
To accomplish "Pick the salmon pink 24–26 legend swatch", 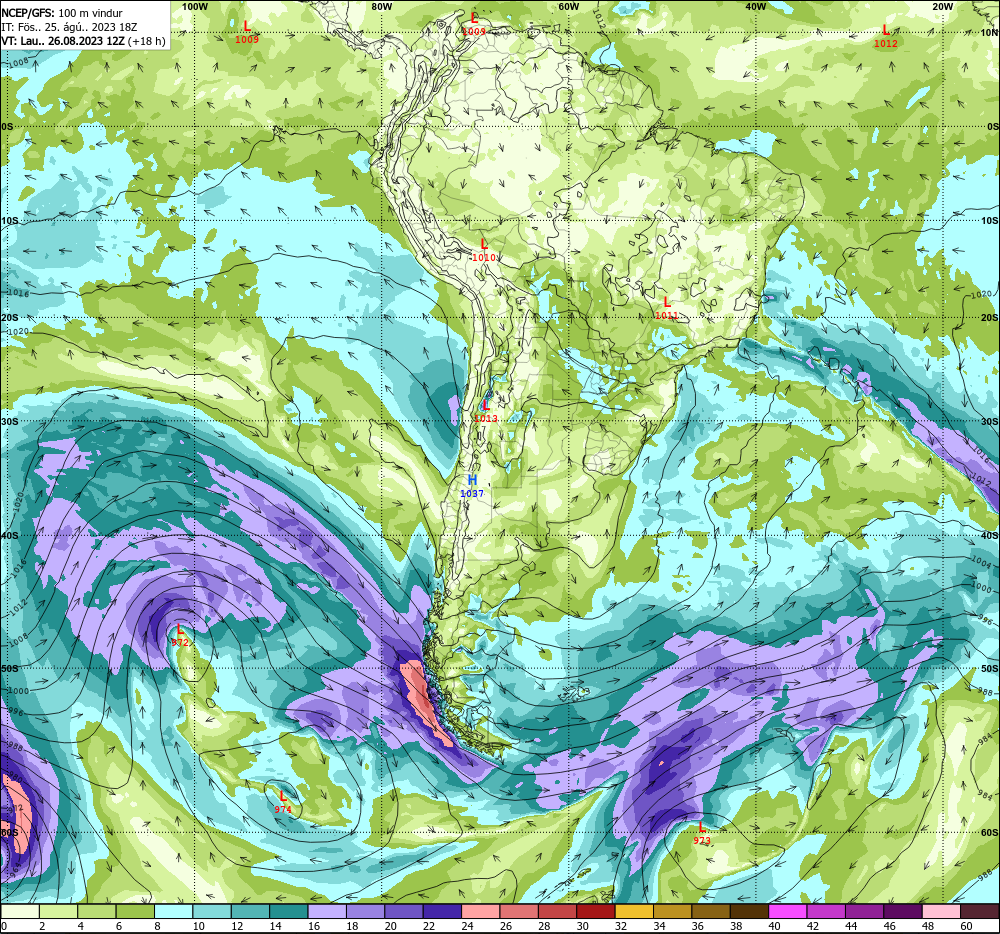I will (481, 912).
